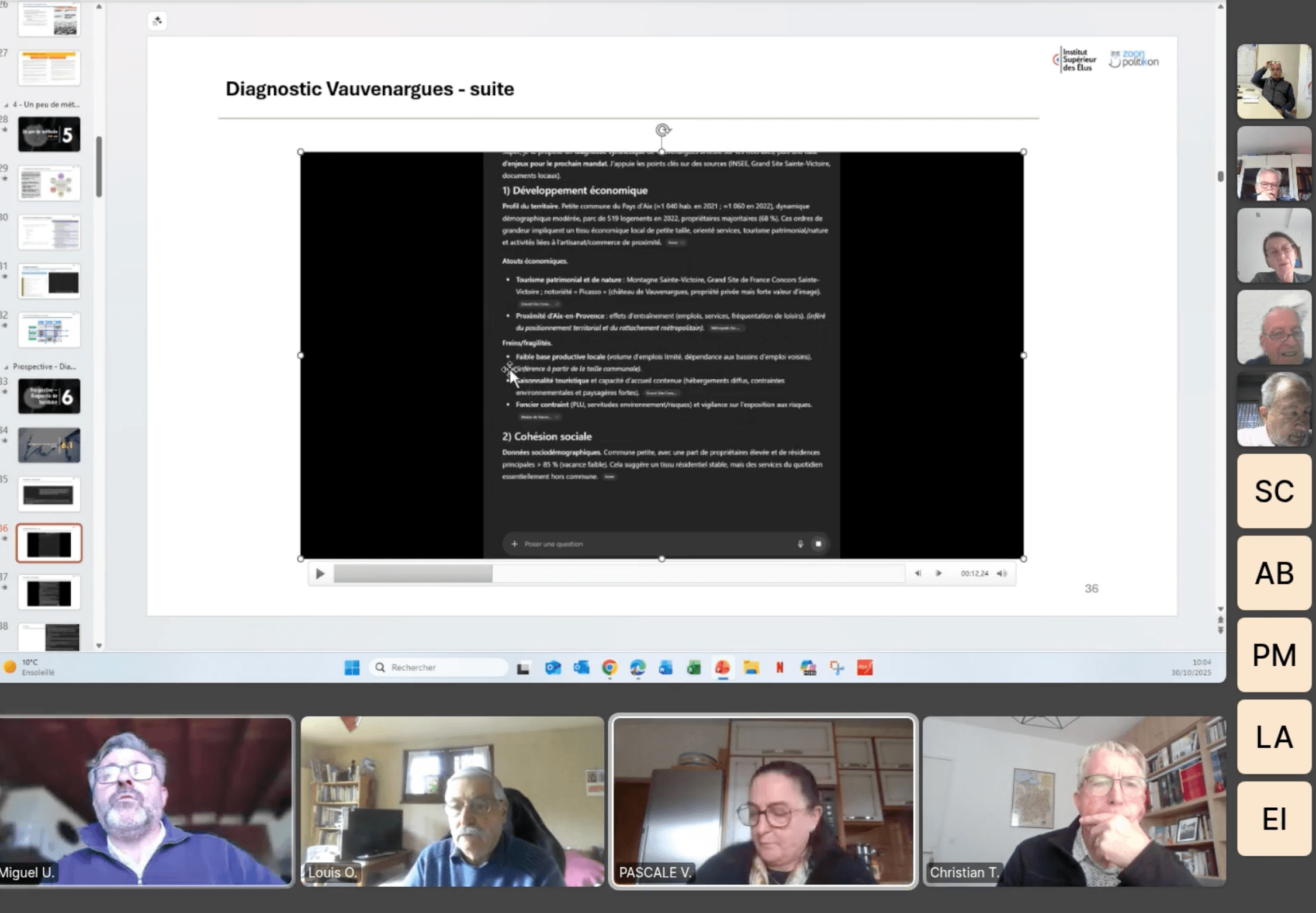Image resolution: width=1316 pixels, height=913 pixels.
Task: Open the Windows Start menu
Action: [352, 668]
